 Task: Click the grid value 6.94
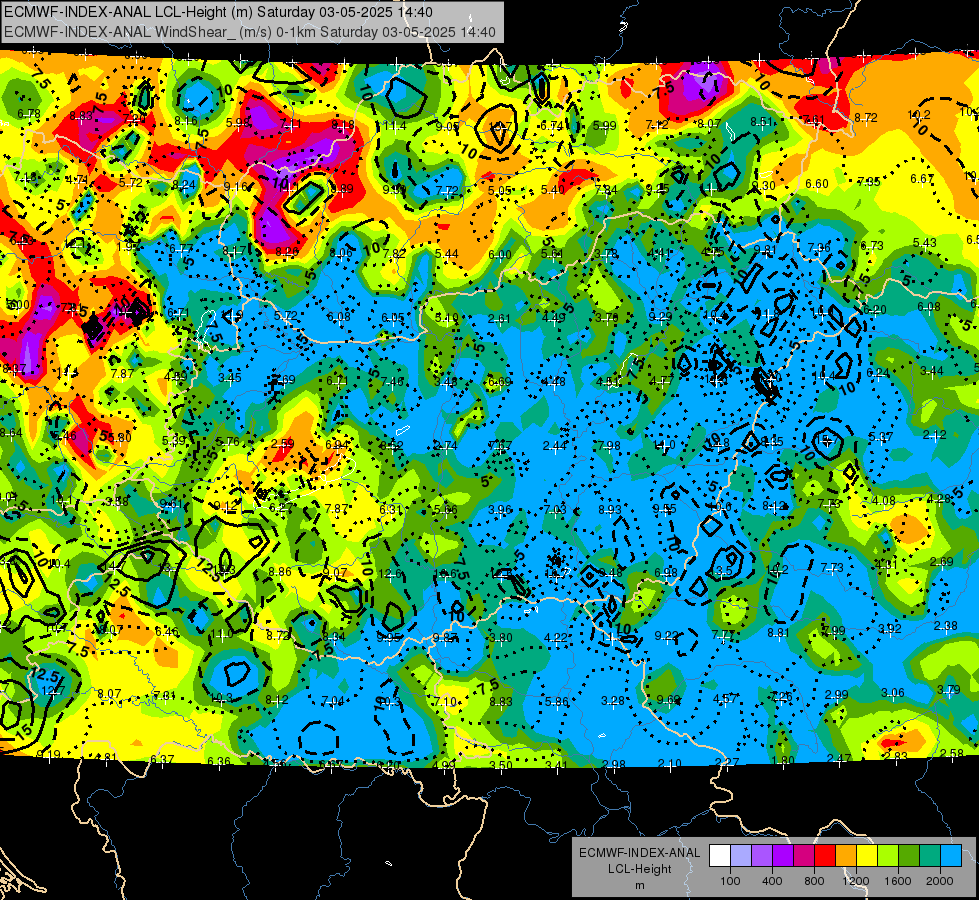[337, 445]
